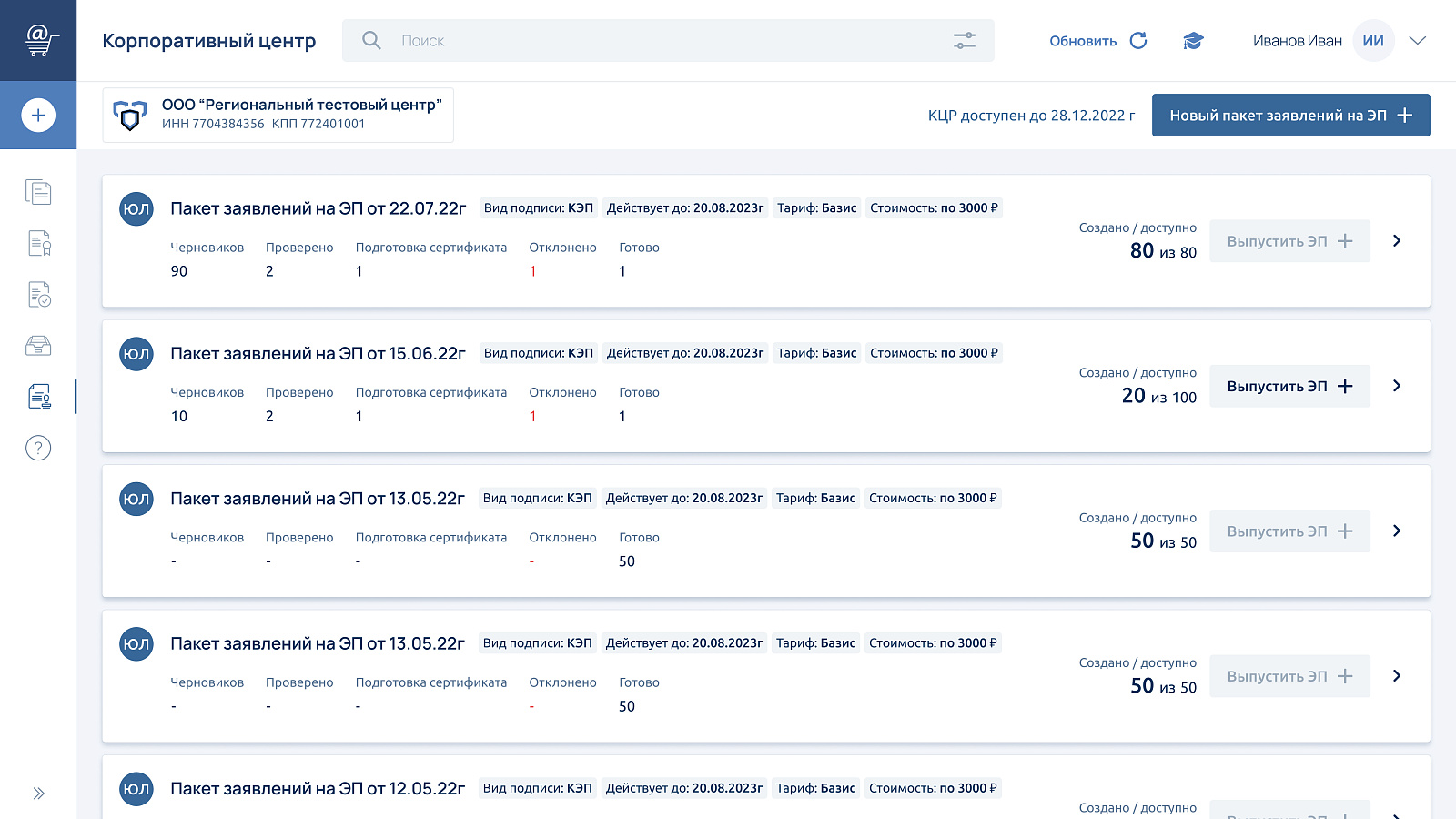Click Корпоративный центр heading

click(209, 41)
